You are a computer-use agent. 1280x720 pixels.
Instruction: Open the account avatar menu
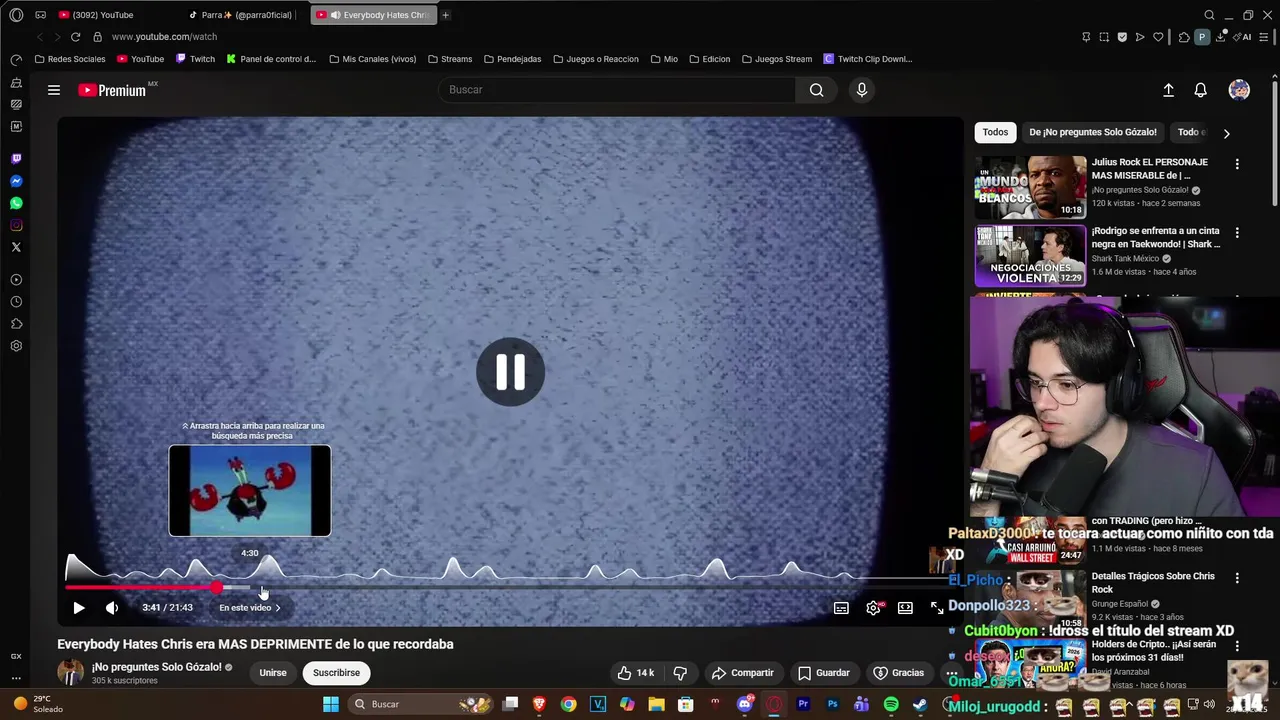[x=1239, y=90]
